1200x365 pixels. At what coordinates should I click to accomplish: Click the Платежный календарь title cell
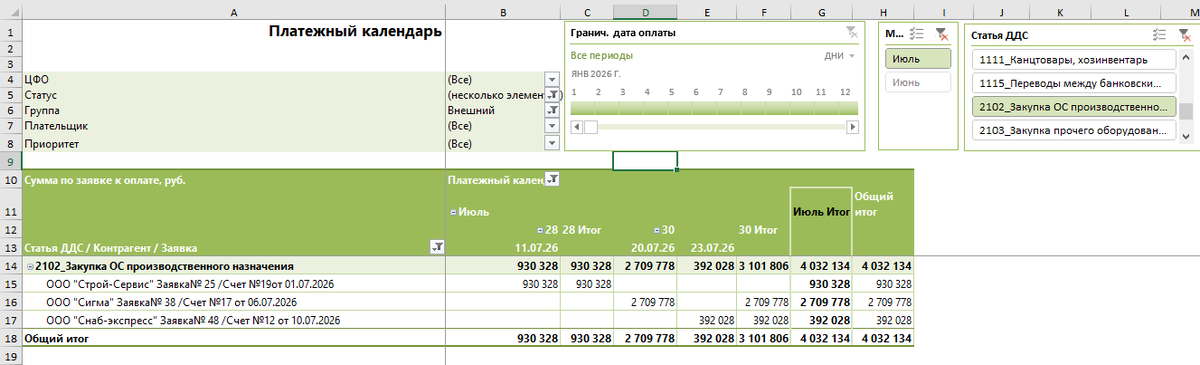(355, 31)
